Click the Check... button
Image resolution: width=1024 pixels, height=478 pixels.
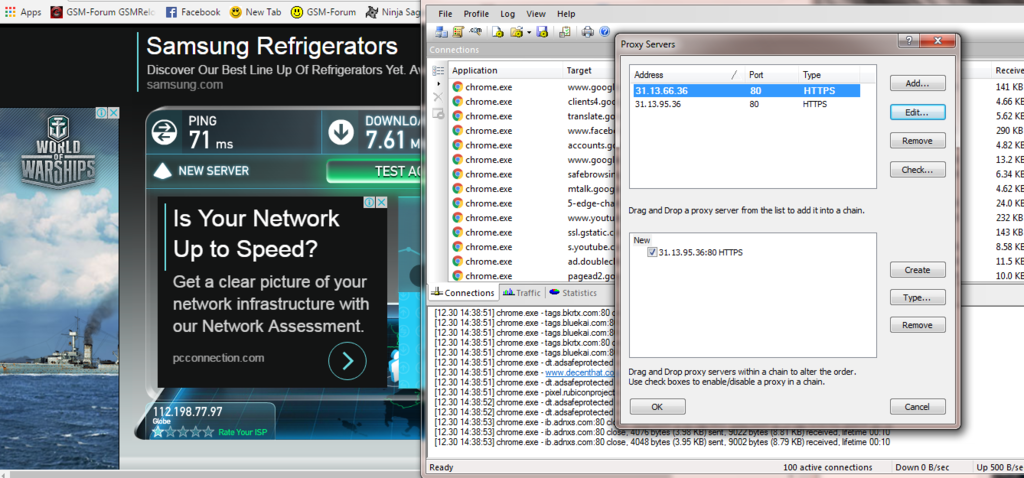coord(918,170)
